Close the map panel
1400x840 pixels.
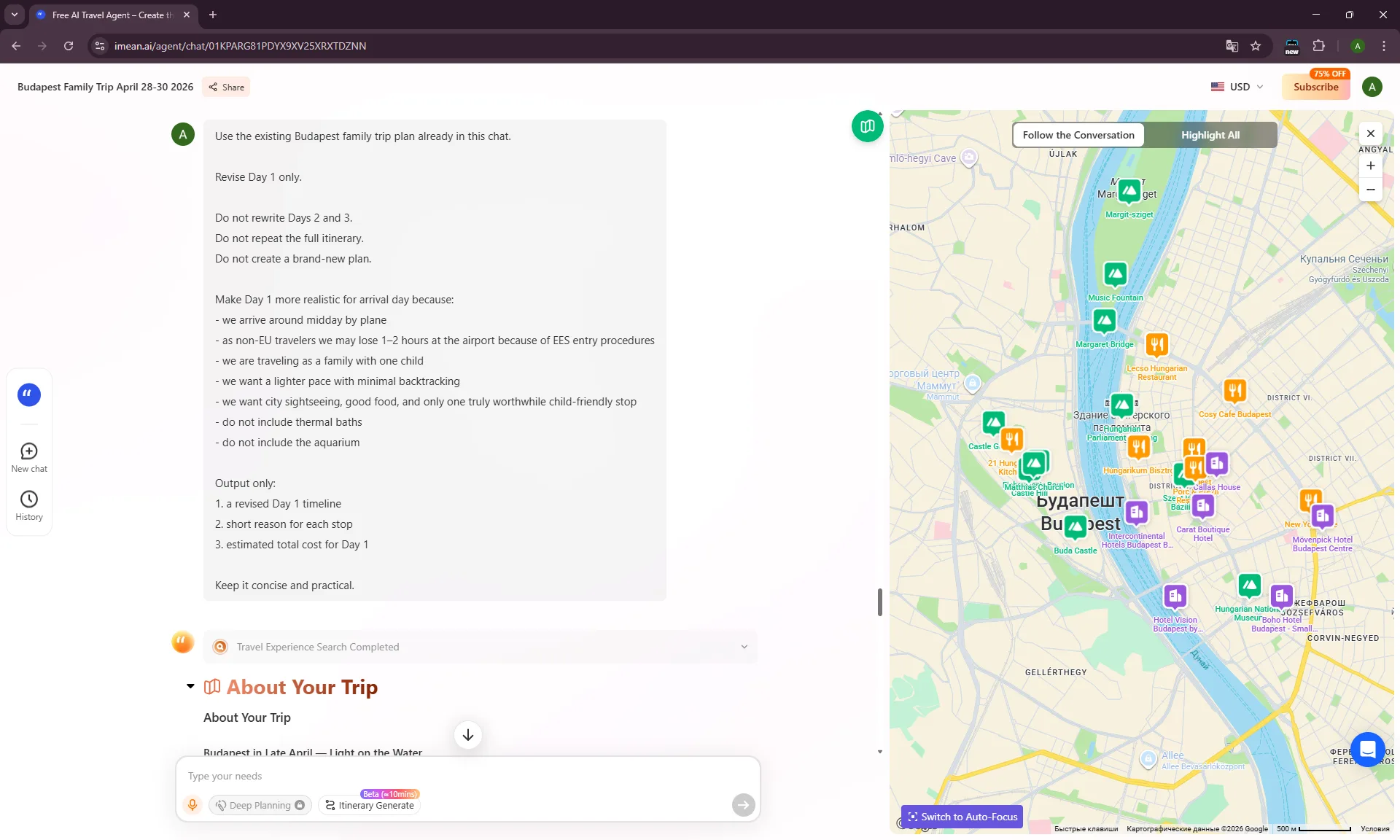(1371, 133)
